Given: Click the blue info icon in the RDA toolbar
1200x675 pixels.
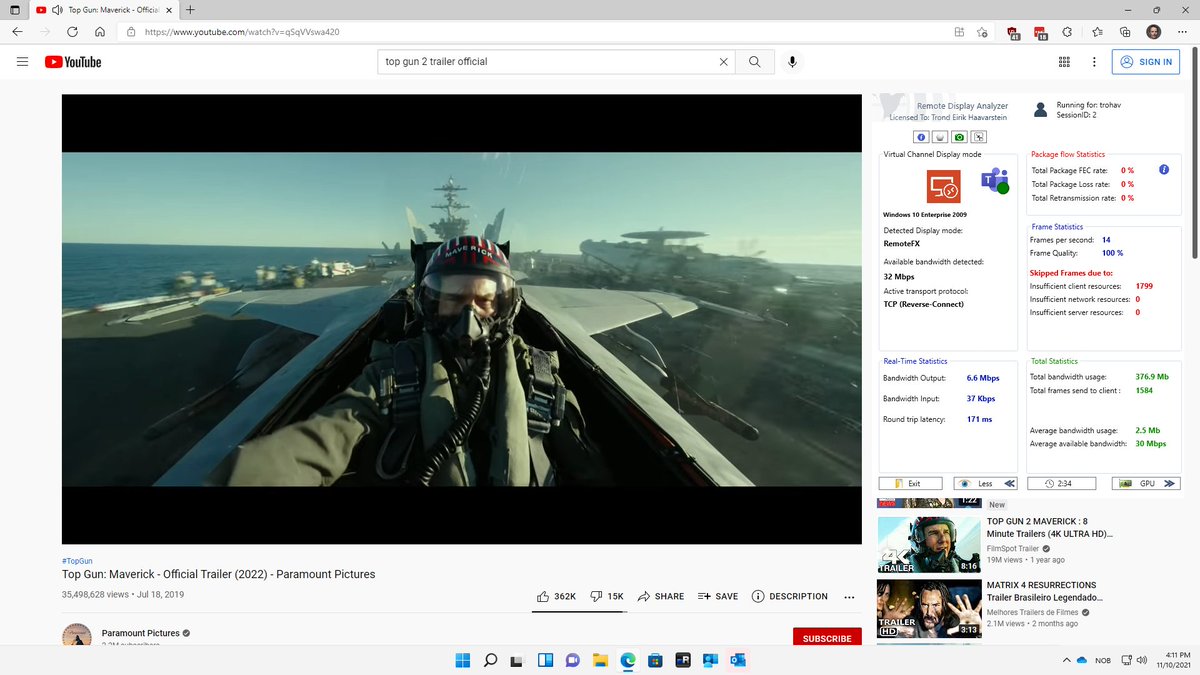Looking at the screenshot, I should point(921,137).
